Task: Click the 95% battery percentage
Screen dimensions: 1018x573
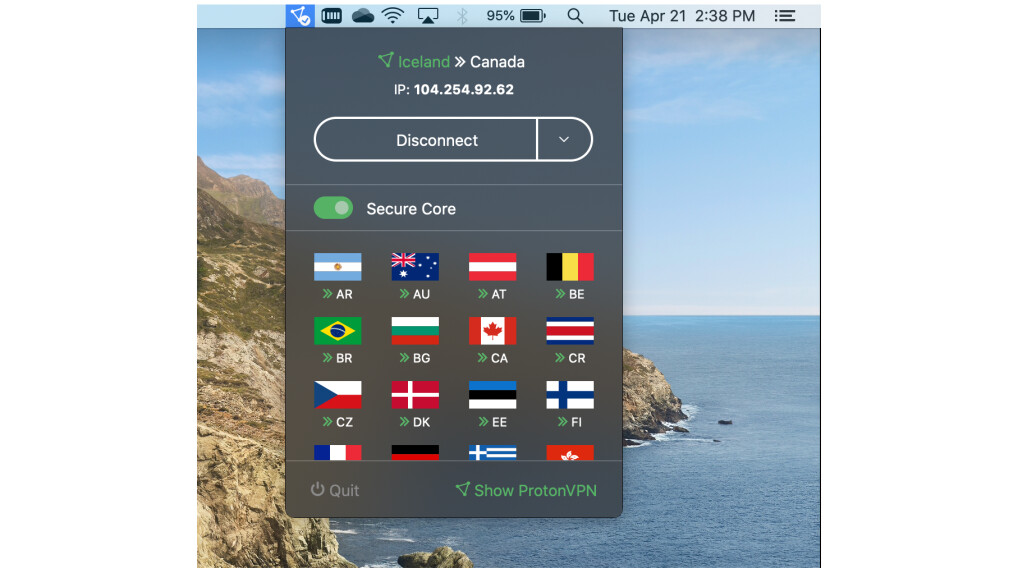Action: pos(501,16)
